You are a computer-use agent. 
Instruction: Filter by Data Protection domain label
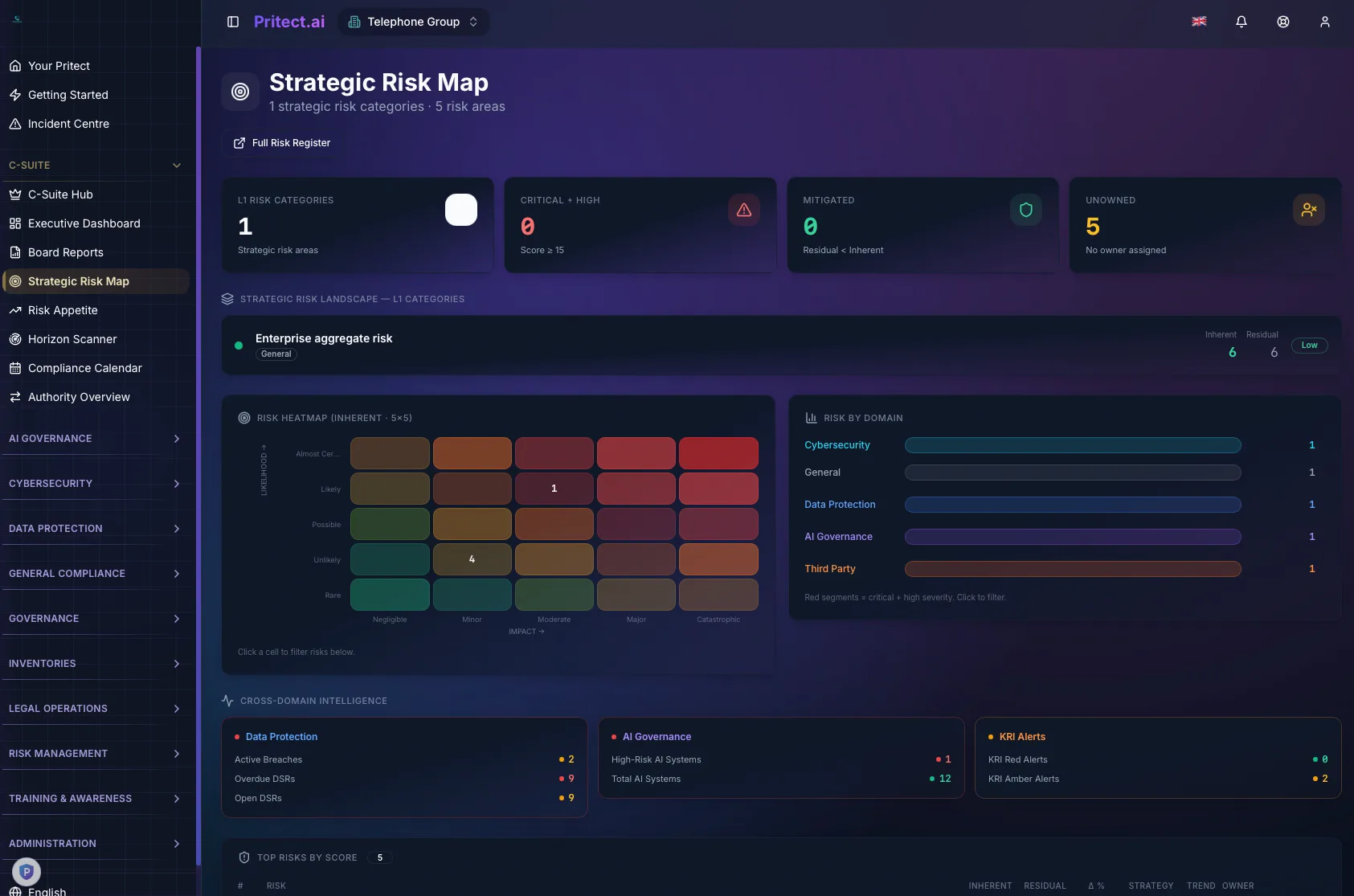click(x=840, y=505)
